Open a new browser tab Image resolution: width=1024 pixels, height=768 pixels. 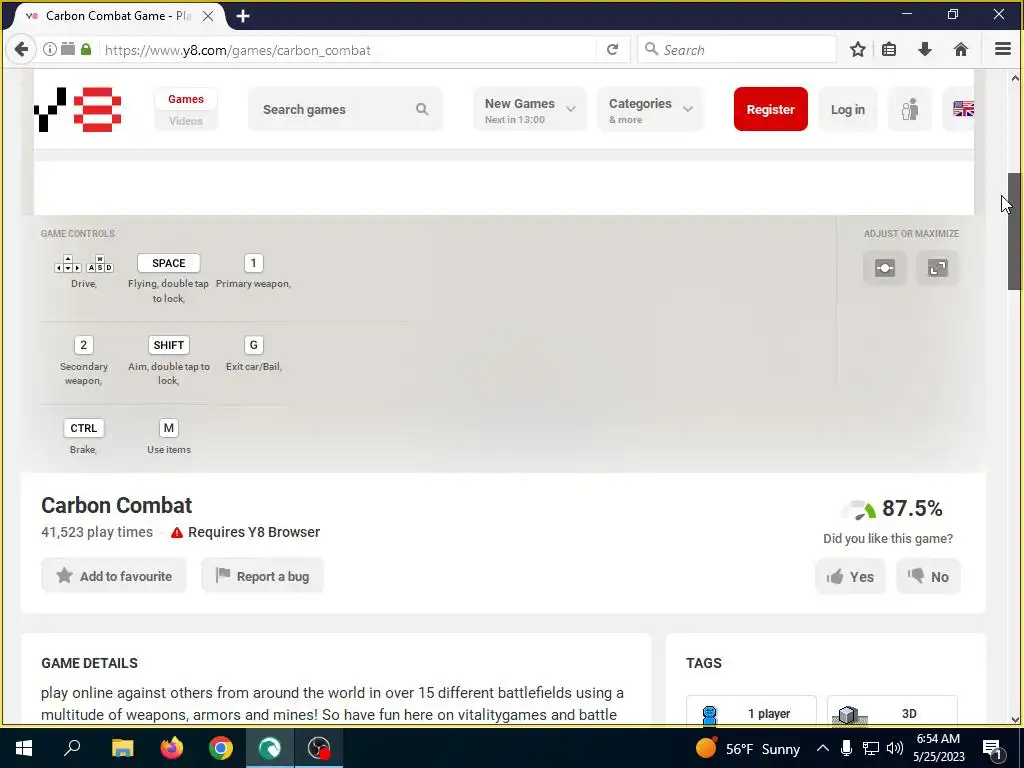point(243,16)
